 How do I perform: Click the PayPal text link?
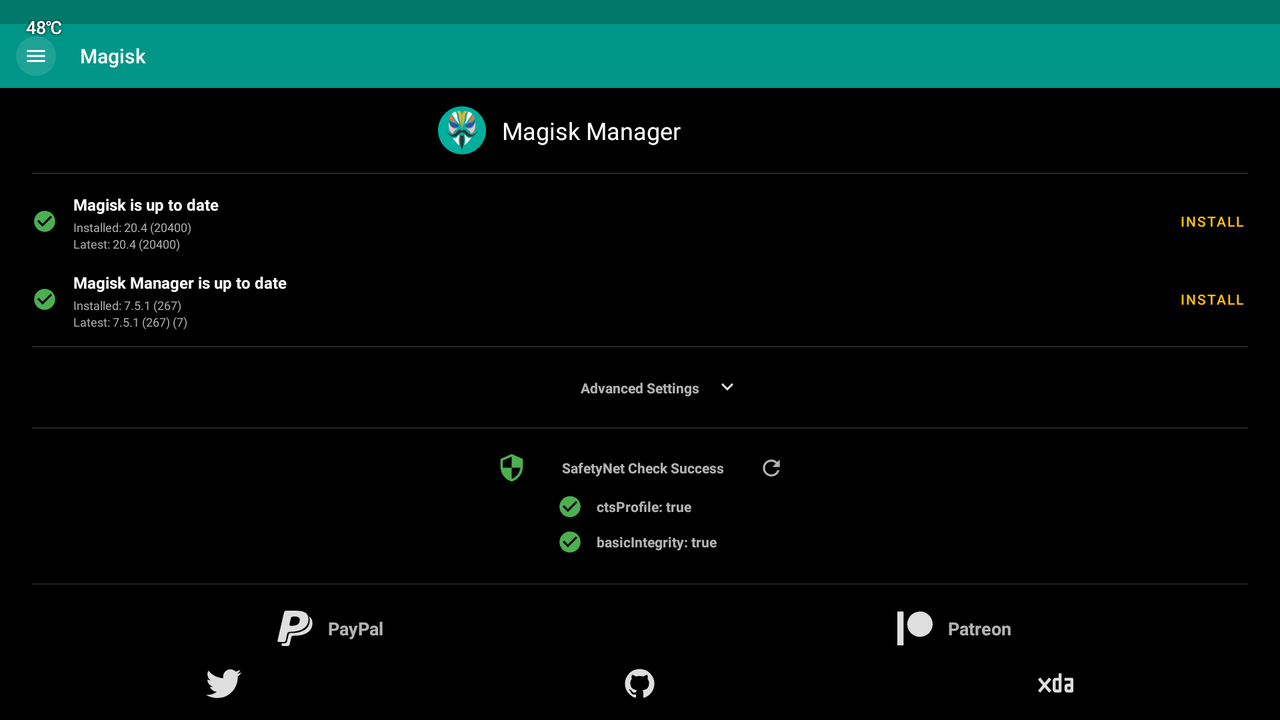[356, 629]
